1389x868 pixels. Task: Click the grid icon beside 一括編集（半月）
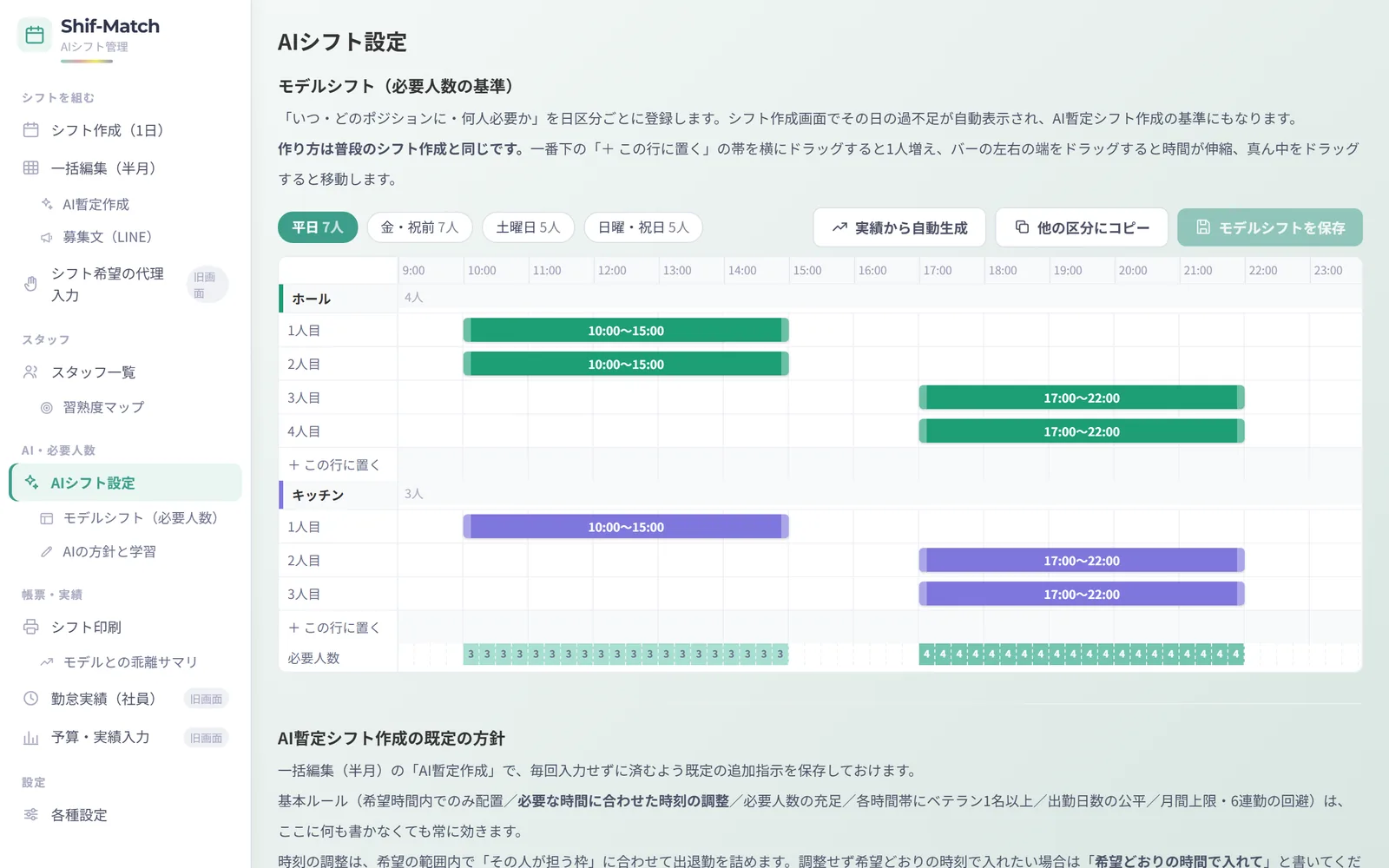pos(31,168)
